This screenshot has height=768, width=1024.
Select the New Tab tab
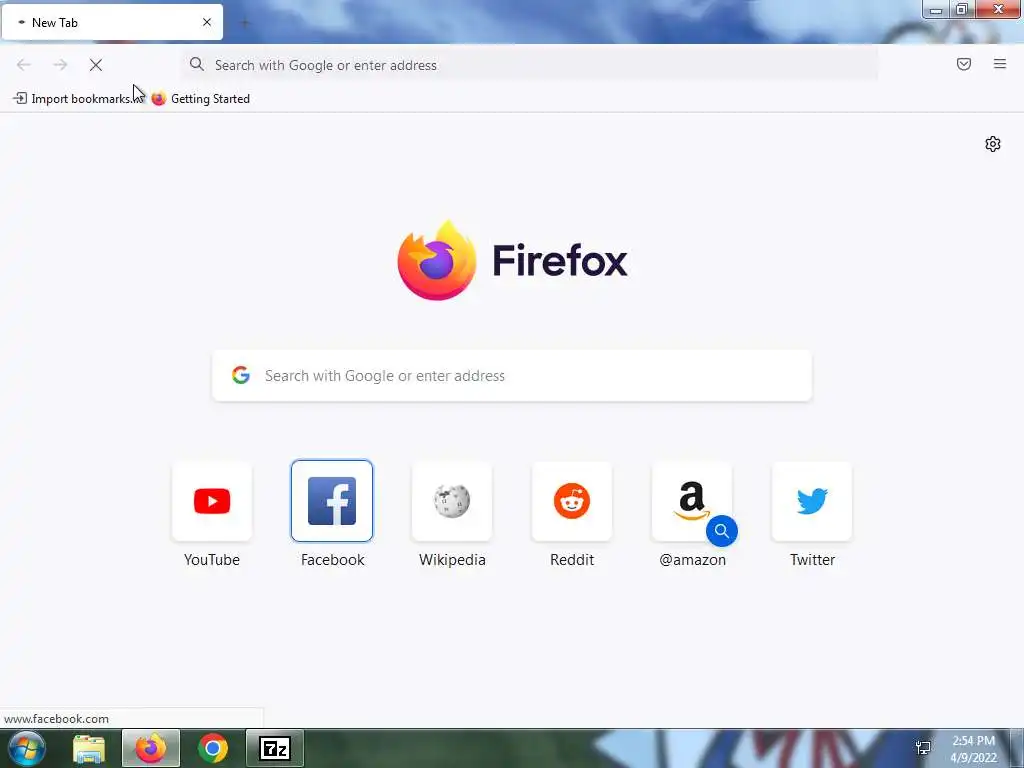tap(112, 22)
